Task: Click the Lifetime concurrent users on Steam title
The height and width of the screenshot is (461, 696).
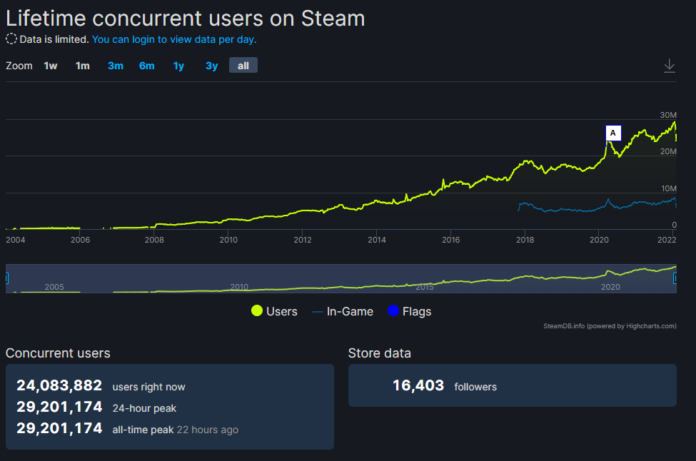Action: pyautogui.click(x=185, y=19)
